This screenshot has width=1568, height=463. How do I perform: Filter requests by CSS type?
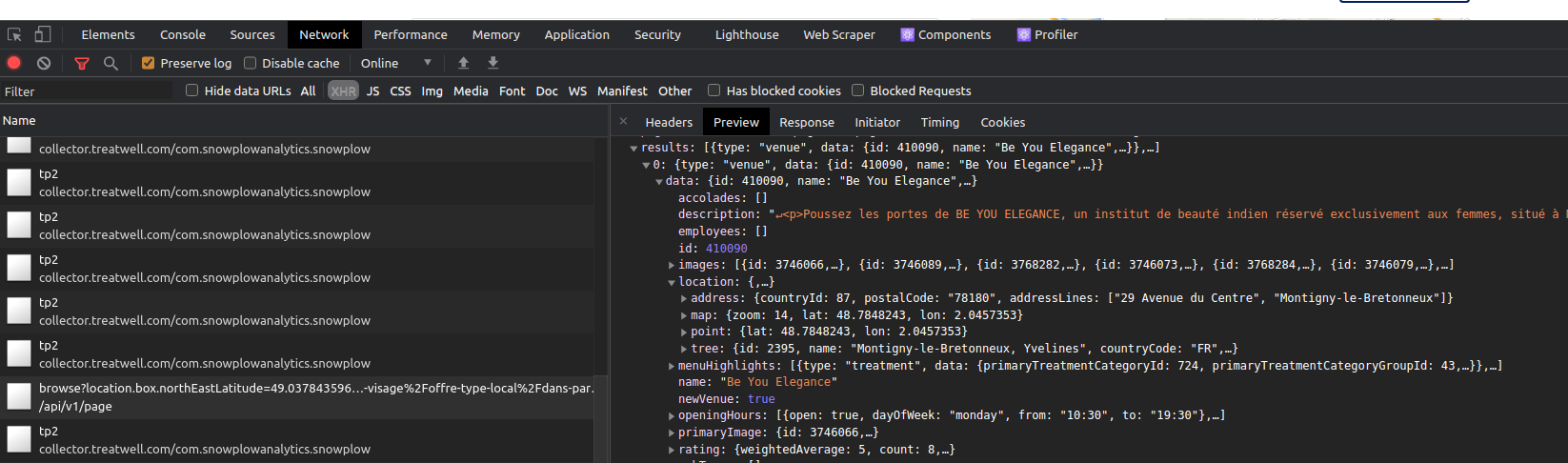click(x=400, y=91)
